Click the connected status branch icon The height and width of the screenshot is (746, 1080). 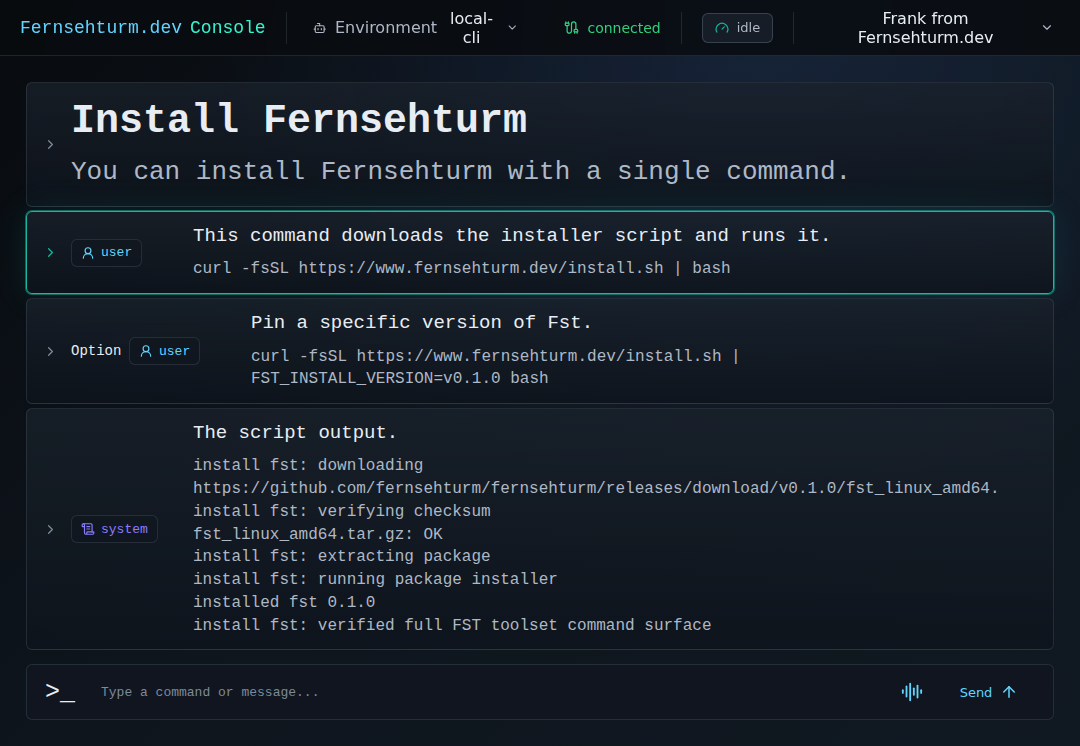[x=571, y=28]
